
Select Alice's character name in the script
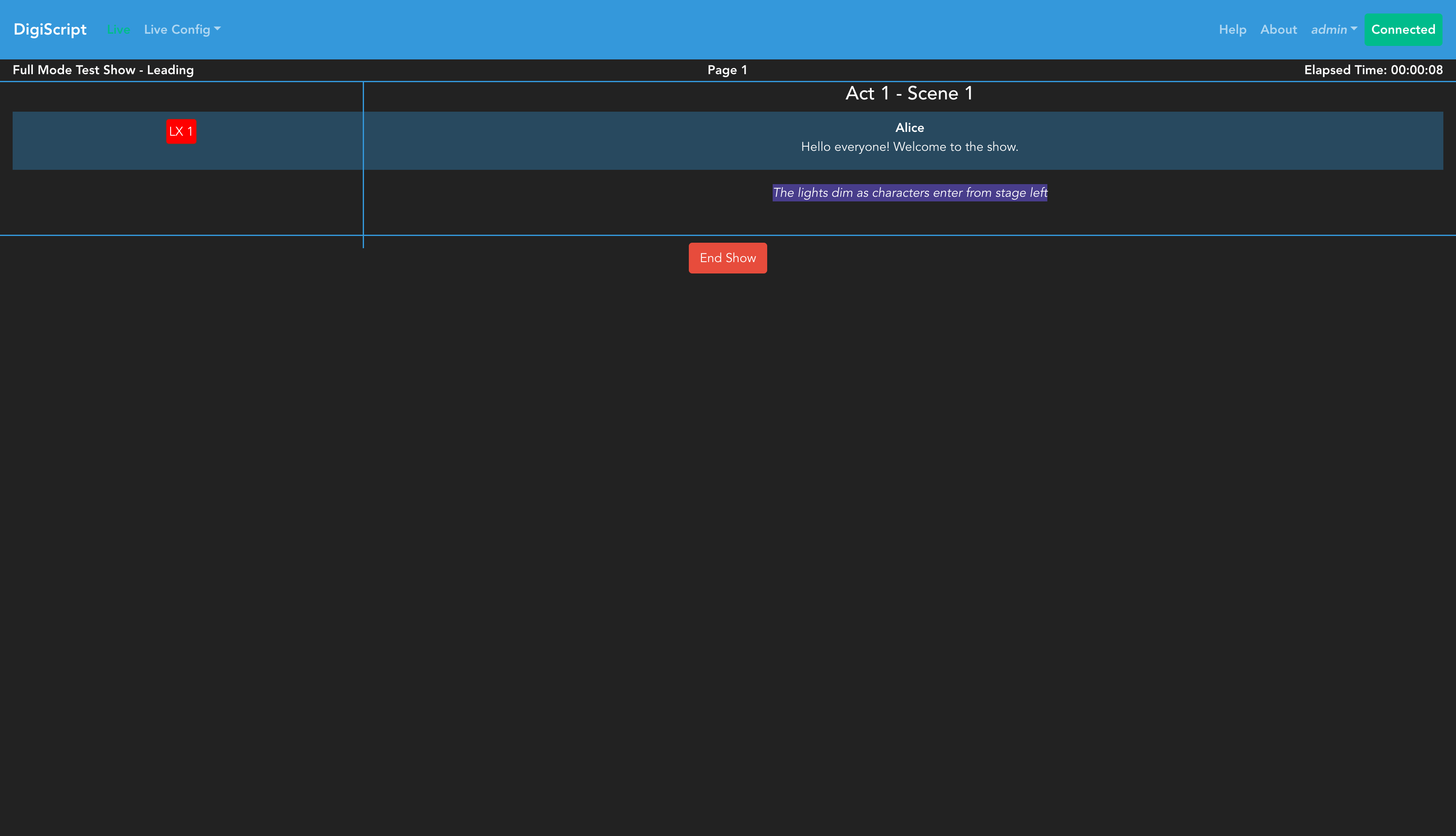click(x=909, y=128)
